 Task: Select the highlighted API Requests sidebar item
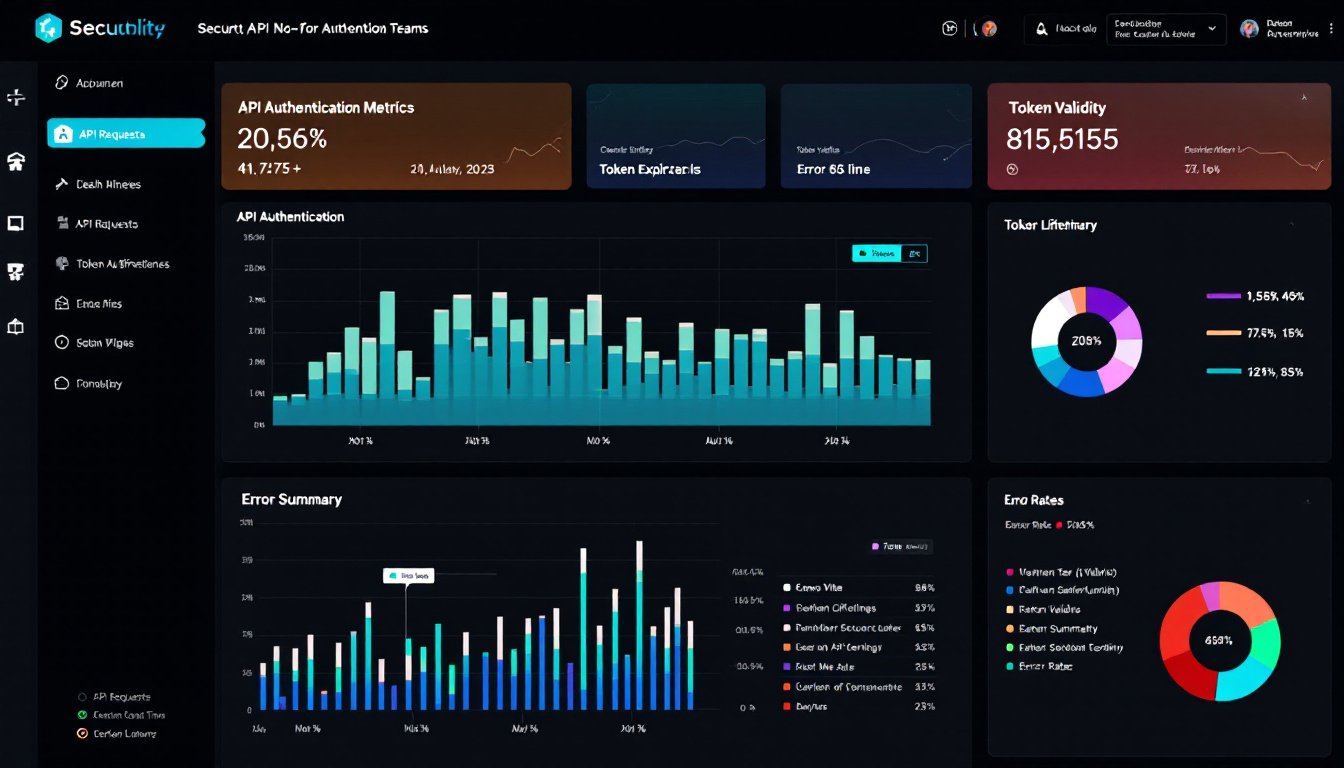[x=125, y=133]
